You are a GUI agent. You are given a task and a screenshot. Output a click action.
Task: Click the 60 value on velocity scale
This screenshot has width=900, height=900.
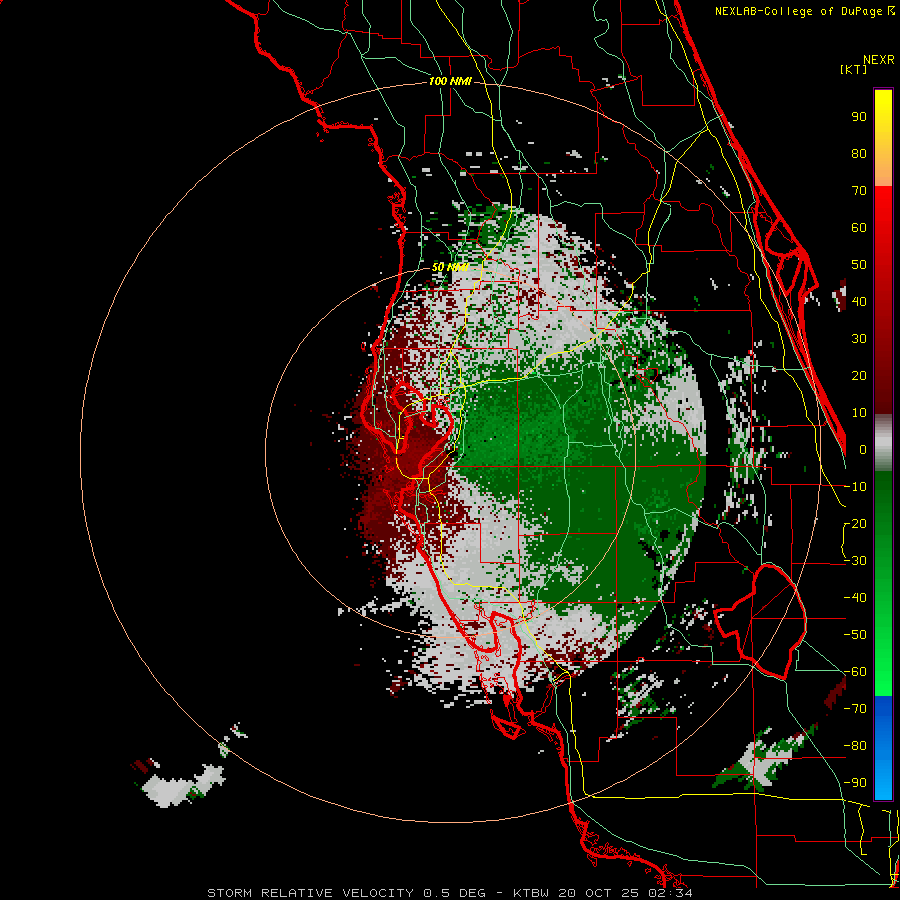[859, 227]
